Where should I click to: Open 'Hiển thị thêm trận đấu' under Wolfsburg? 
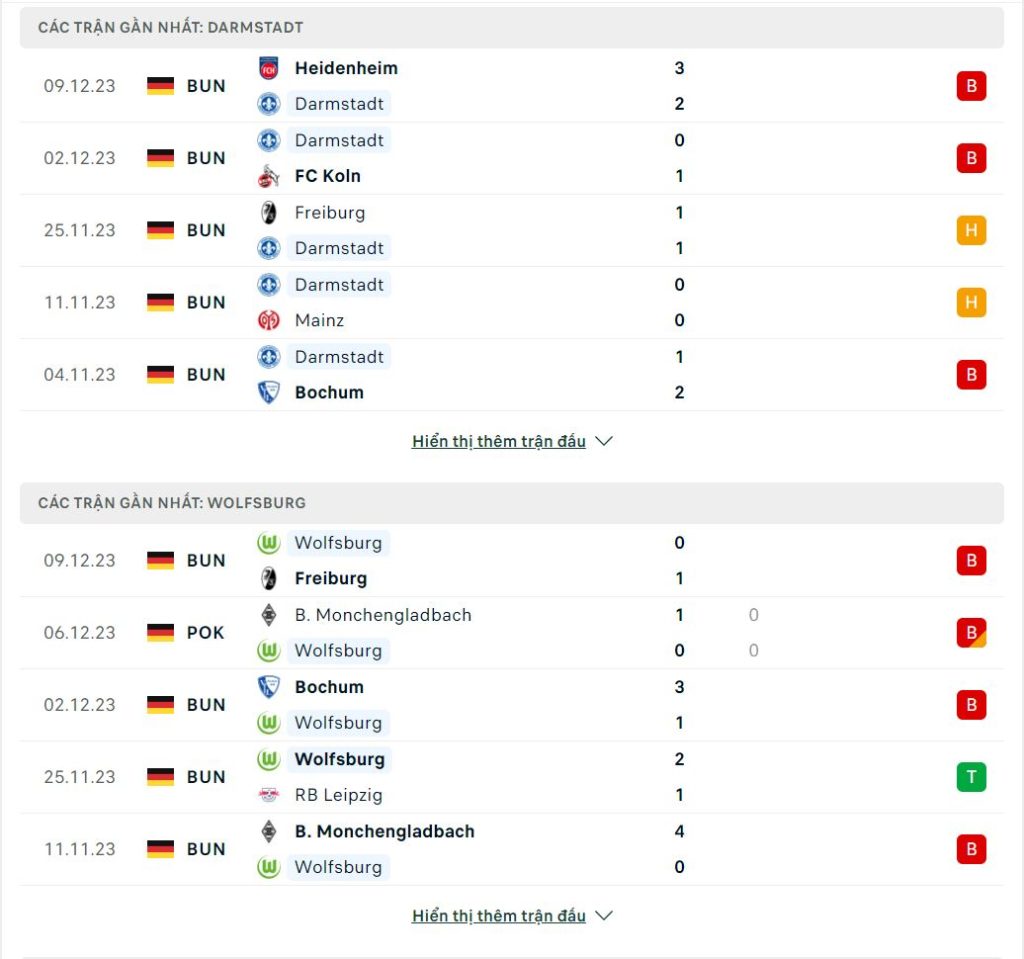499,916
